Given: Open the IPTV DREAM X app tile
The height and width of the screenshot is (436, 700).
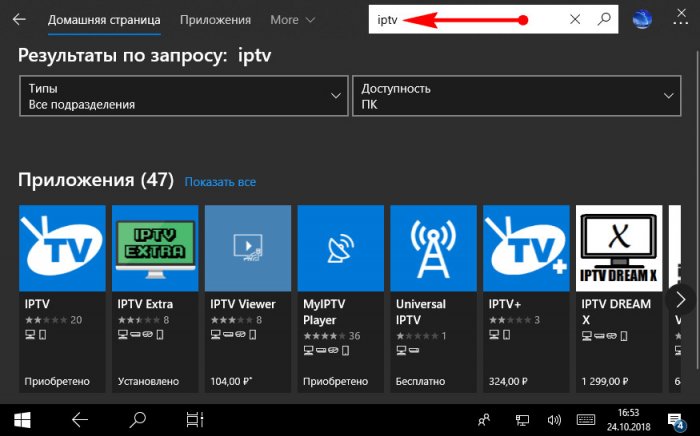Looking at the screenshot, I should click(x=619, y=248).
